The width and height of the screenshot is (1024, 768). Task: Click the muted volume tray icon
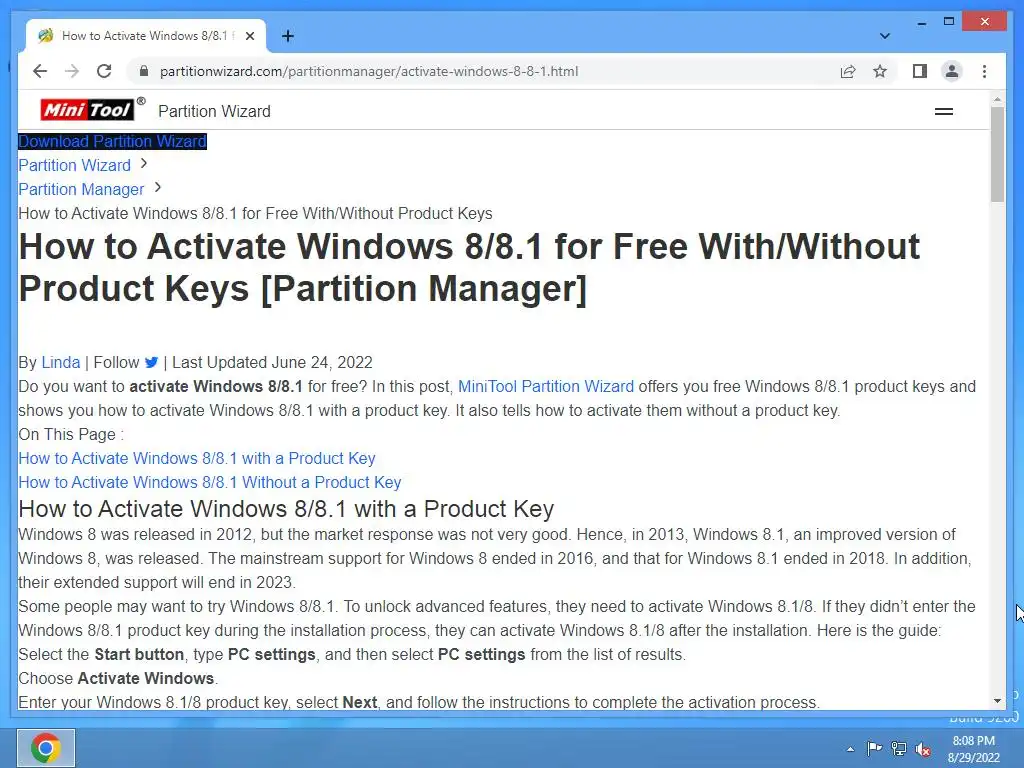pyautogui.click(x=923, y=749)
